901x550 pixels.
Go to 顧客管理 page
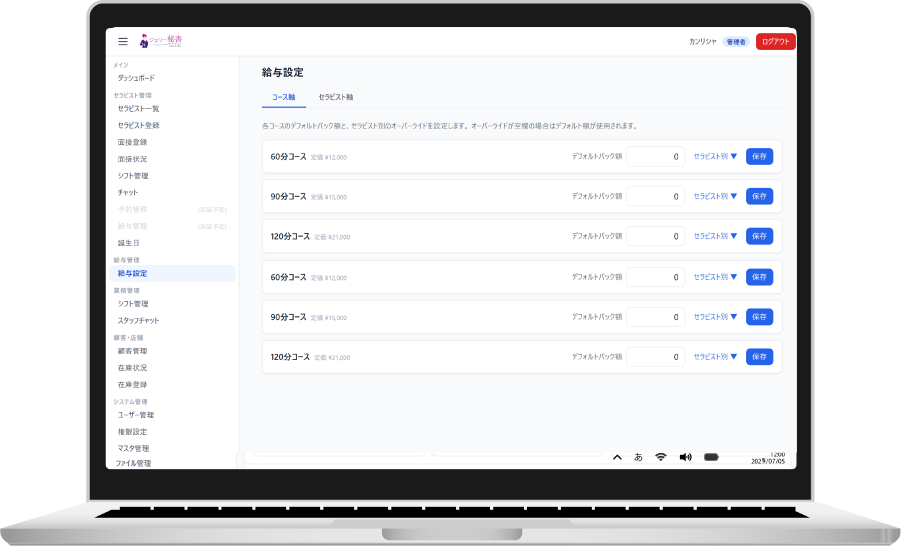coord(132,351)
